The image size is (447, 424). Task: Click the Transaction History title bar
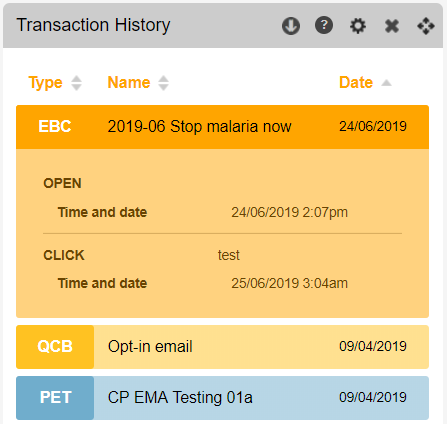coord(223,26)
